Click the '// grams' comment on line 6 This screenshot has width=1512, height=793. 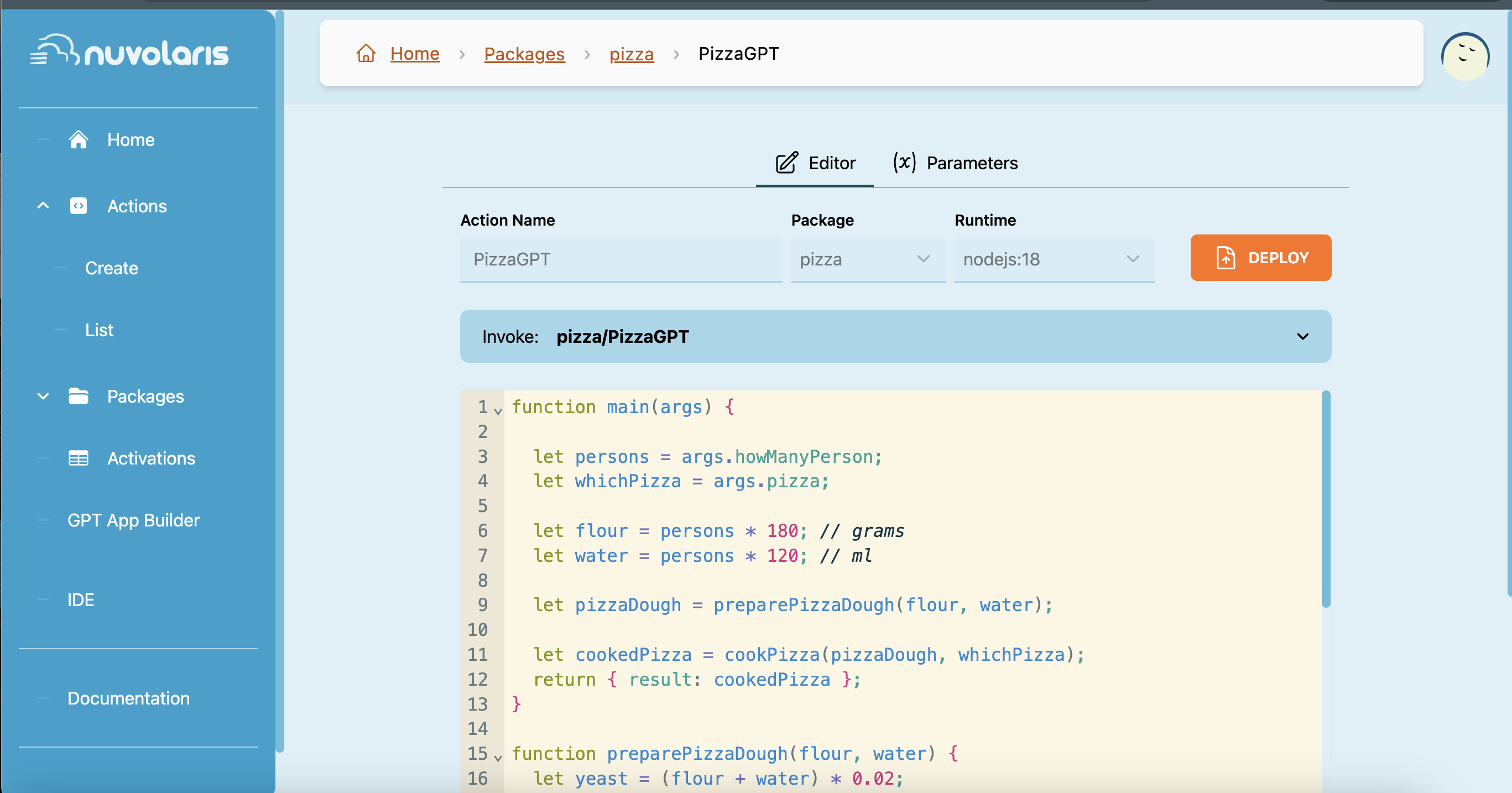coord(862,531)
